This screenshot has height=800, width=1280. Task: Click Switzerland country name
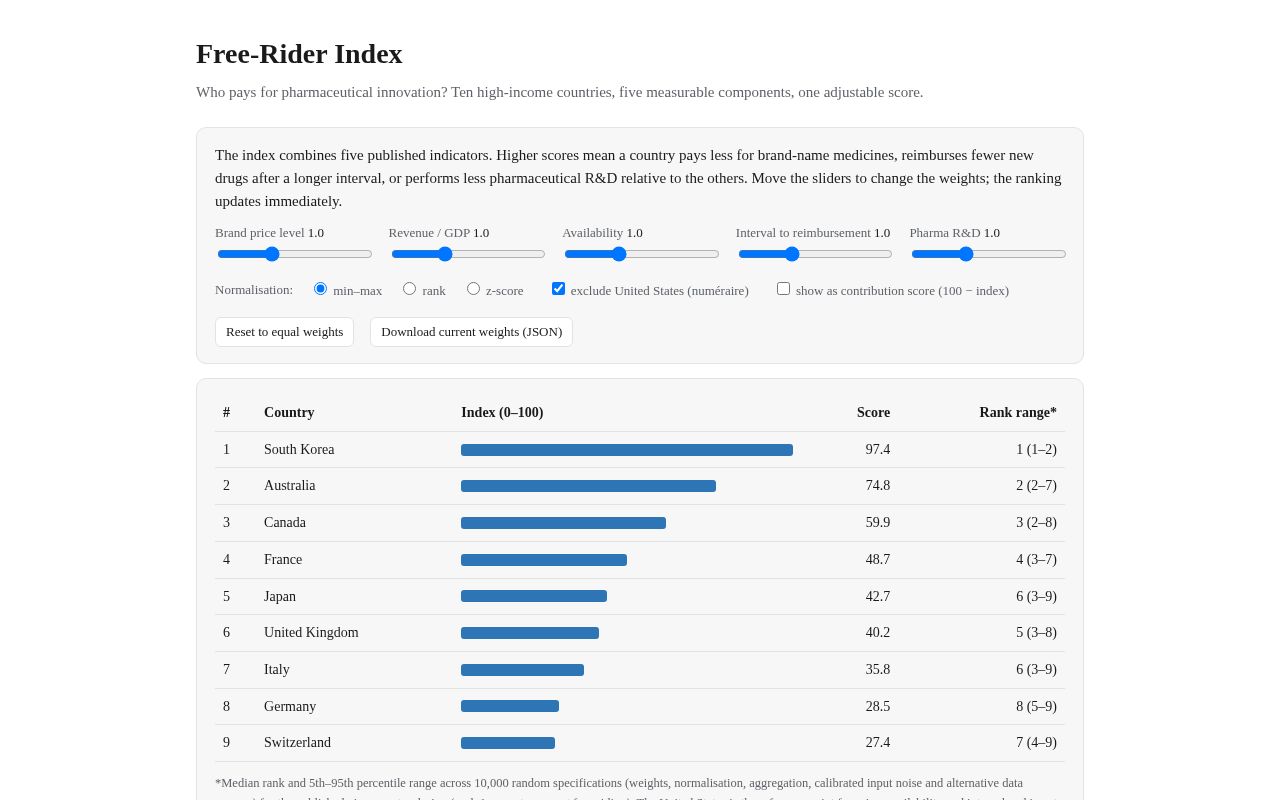point(297,743)
